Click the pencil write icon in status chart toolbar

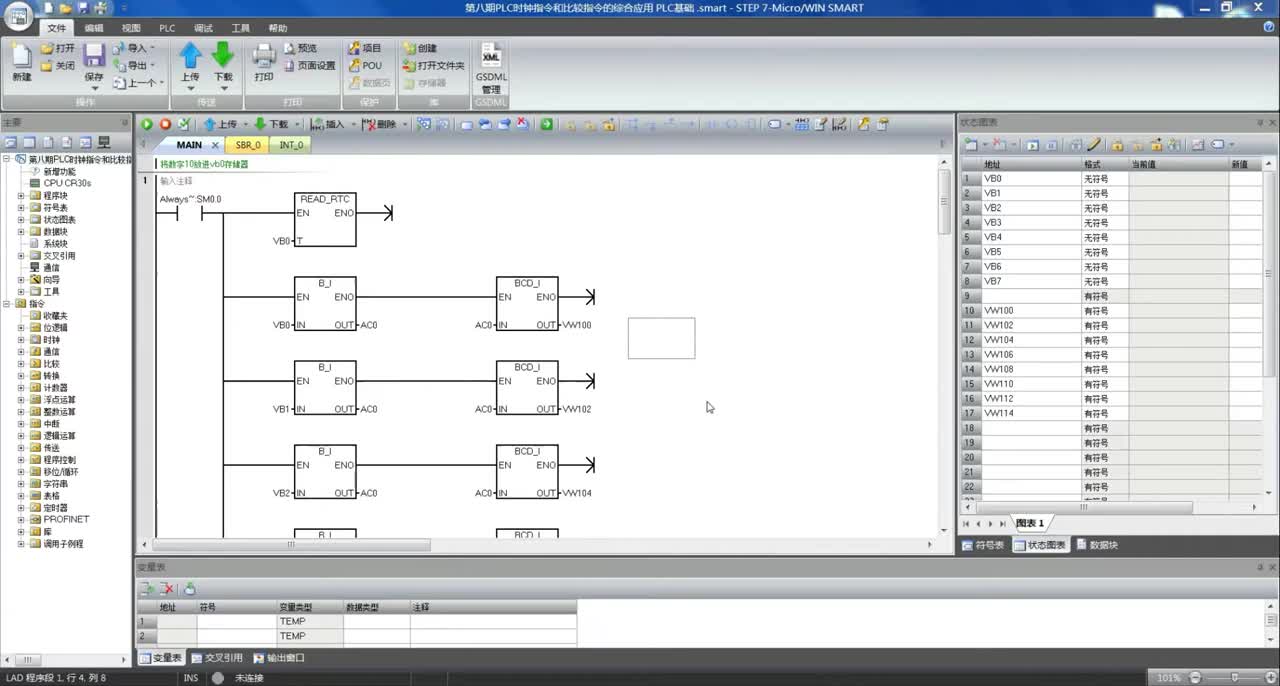[x=1094, y=145]
